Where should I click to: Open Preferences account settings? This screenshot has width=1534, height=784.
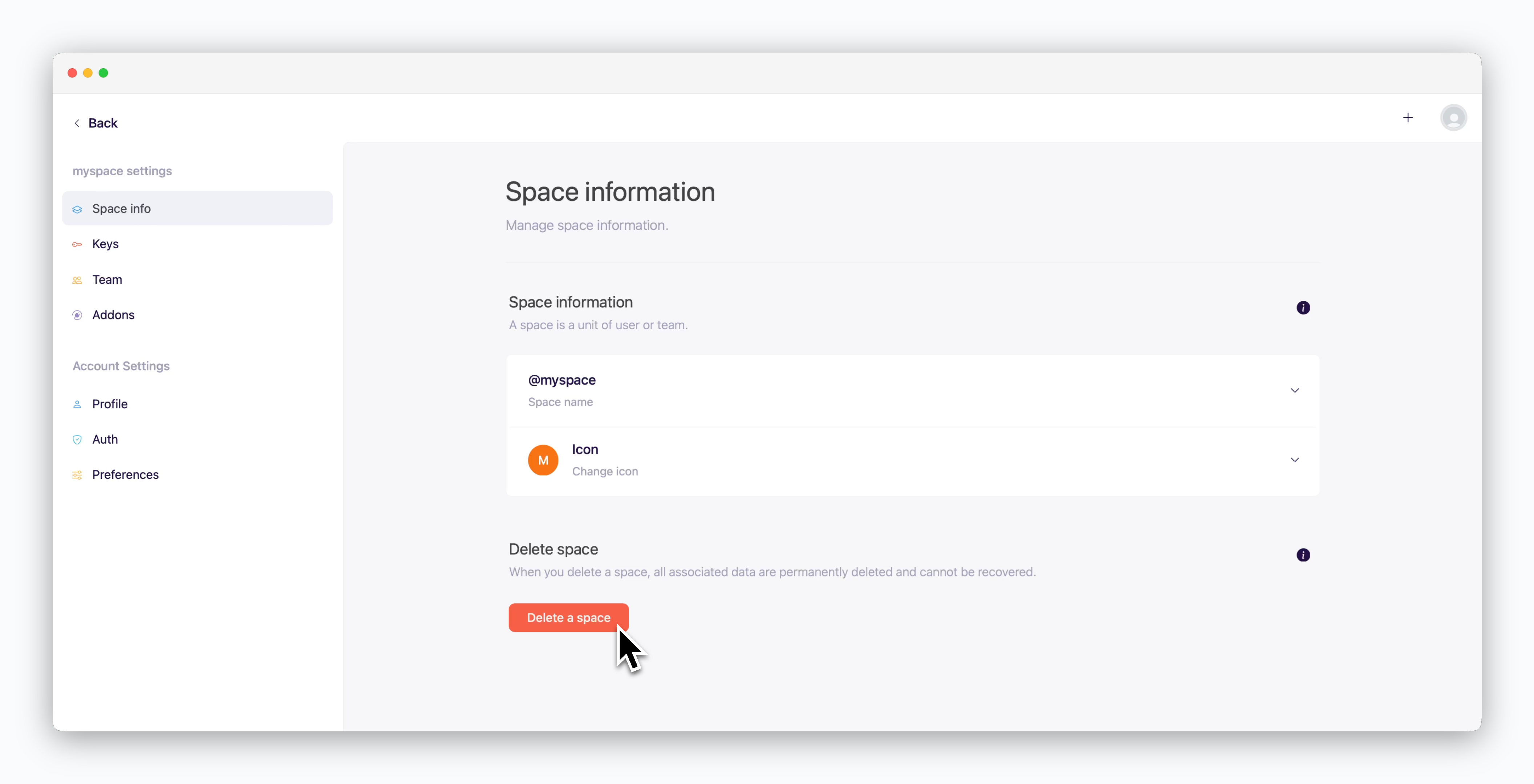pyautogui.click(x=197, y=474)
